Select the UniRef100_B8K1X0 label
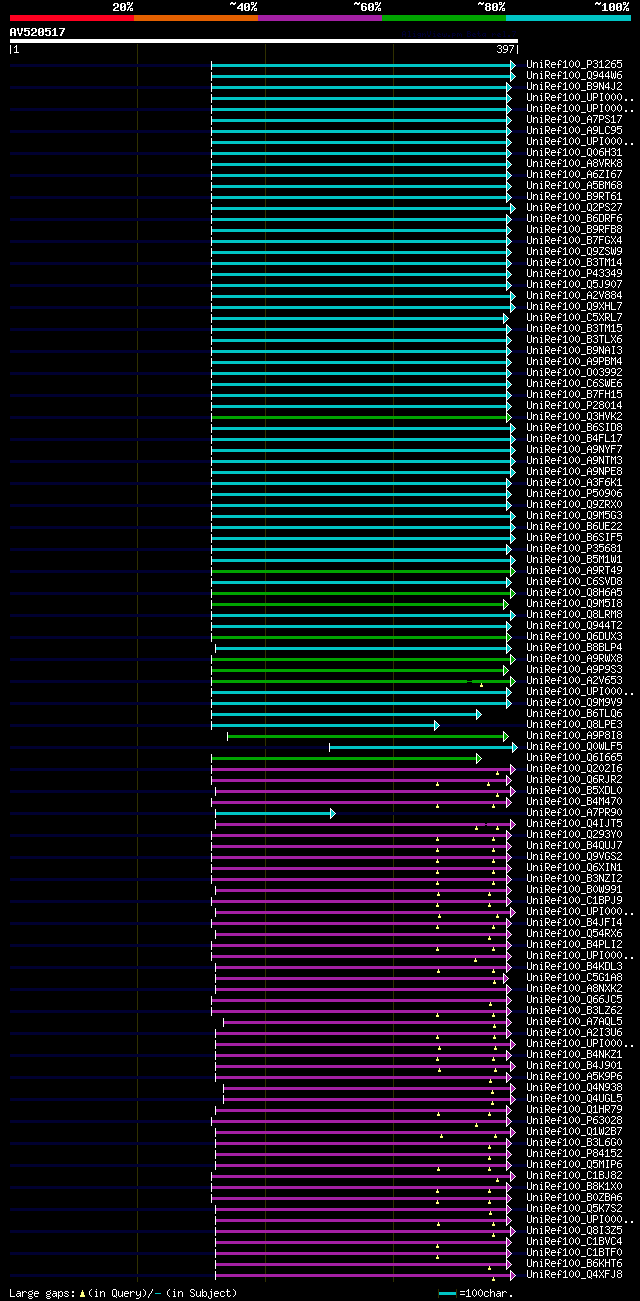This screenshot has width=640, height=1301. click(x=574, y=1187)
